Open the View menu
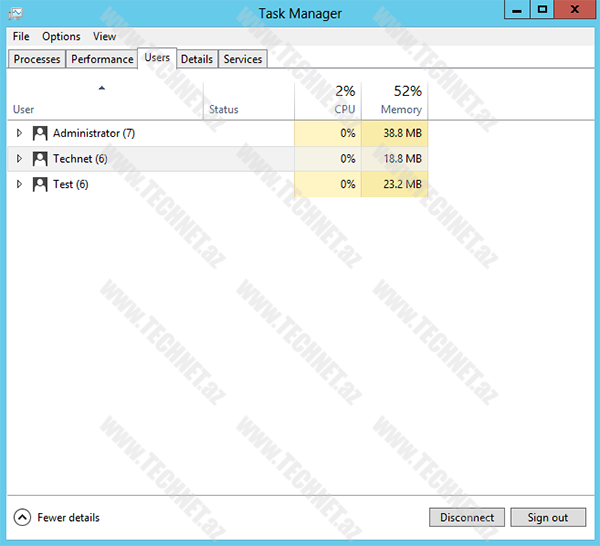 pos(104,36)
